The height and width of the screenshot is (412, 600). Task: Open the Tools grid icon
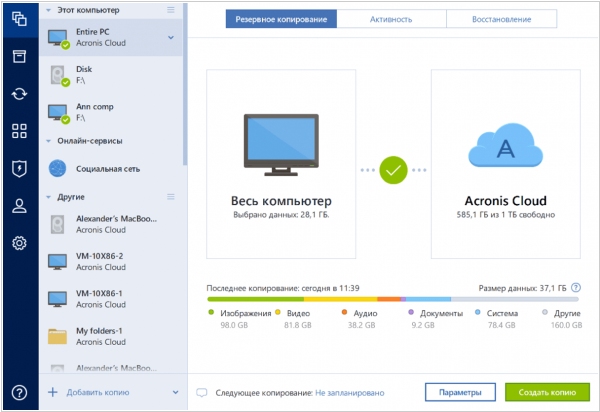[x=19, y=131]
